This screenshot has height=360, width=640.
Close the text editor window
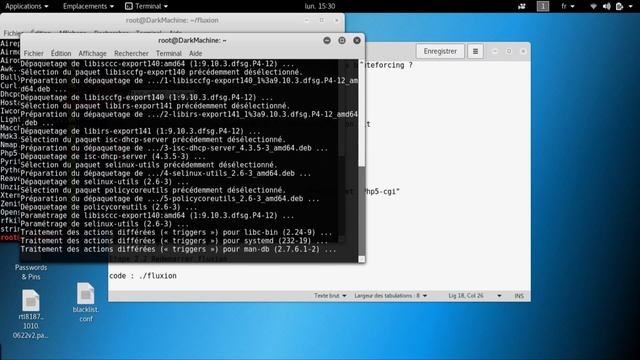point(523,51)
